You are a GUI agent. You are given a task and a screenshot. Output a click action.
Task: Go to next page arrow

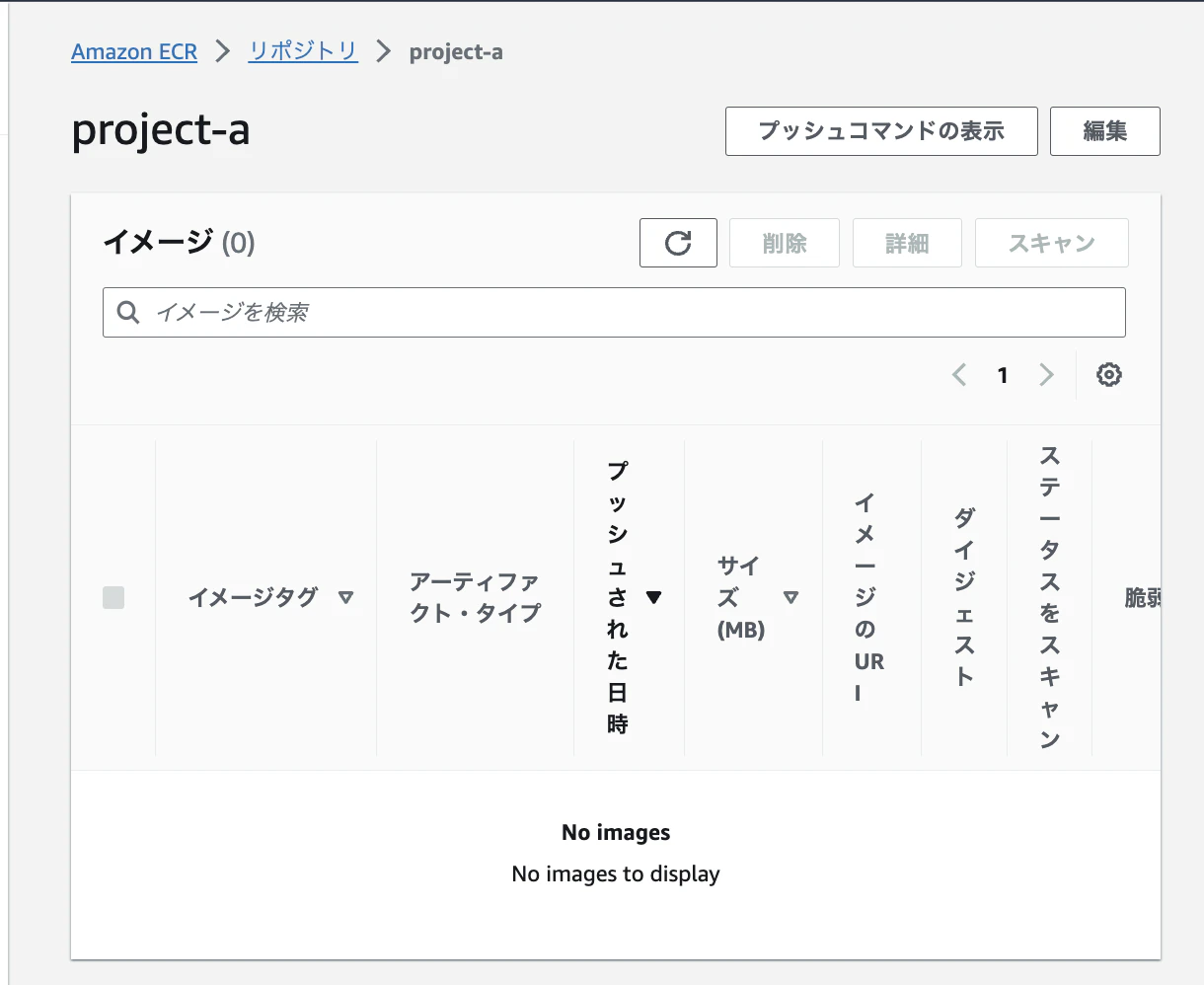(x=1046, y=375)
